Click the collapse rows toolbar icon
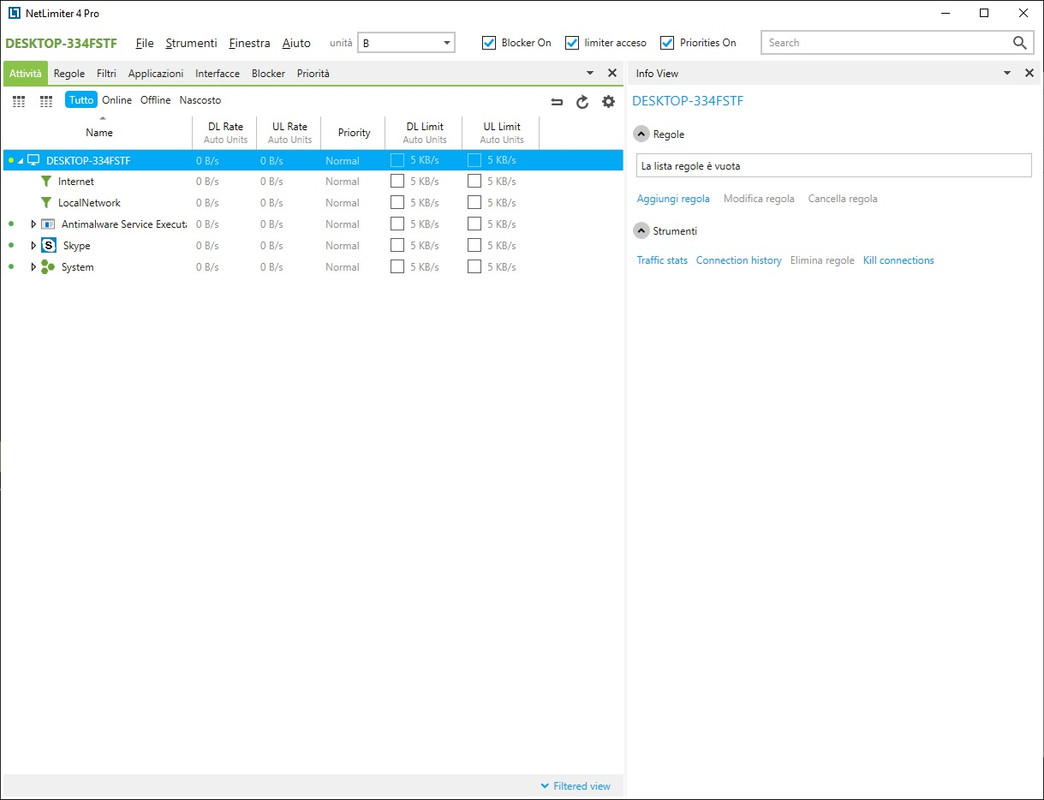This screenshot has width=1044, height=800. [x=557, y=102]
